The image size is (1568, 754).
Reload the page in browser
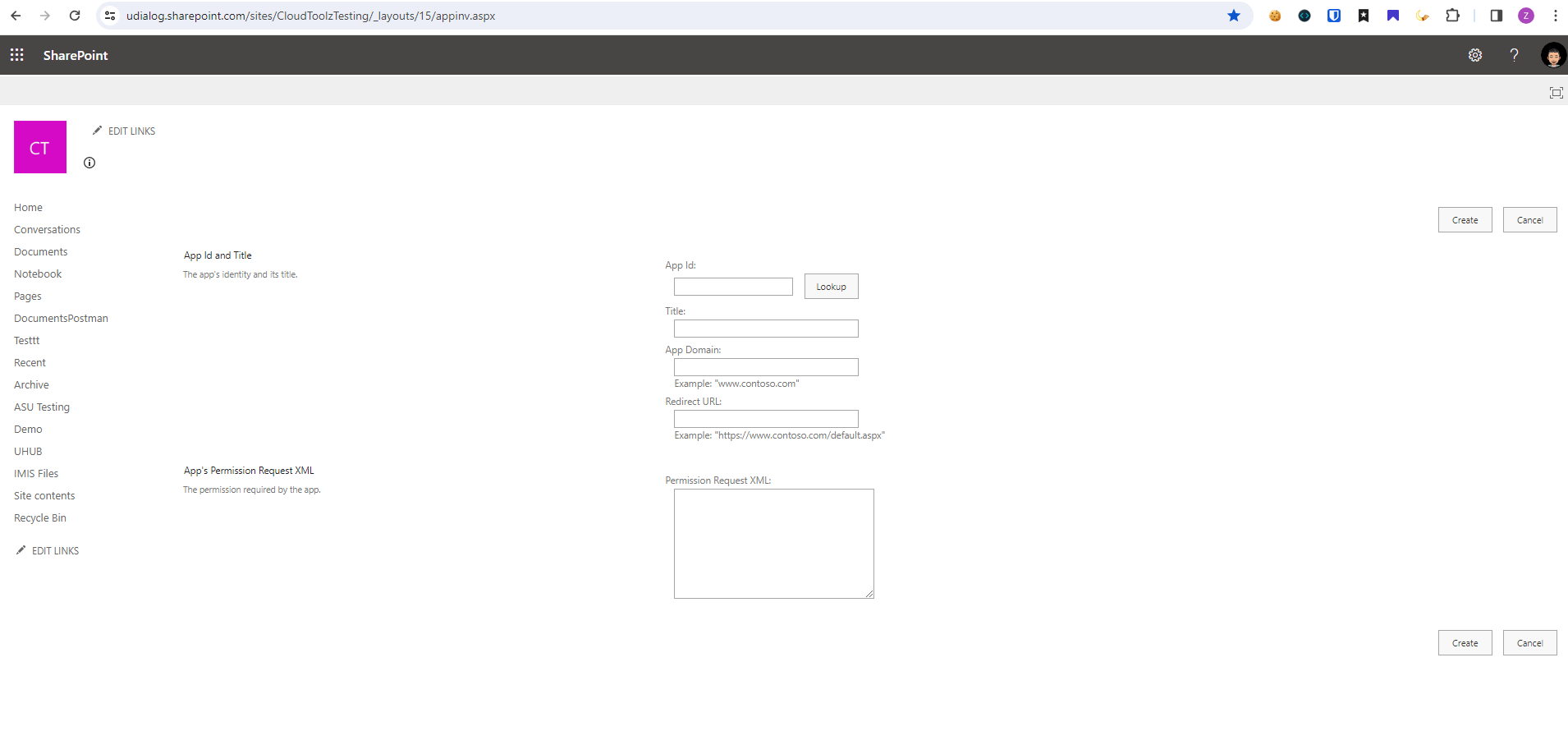point(75,16)
